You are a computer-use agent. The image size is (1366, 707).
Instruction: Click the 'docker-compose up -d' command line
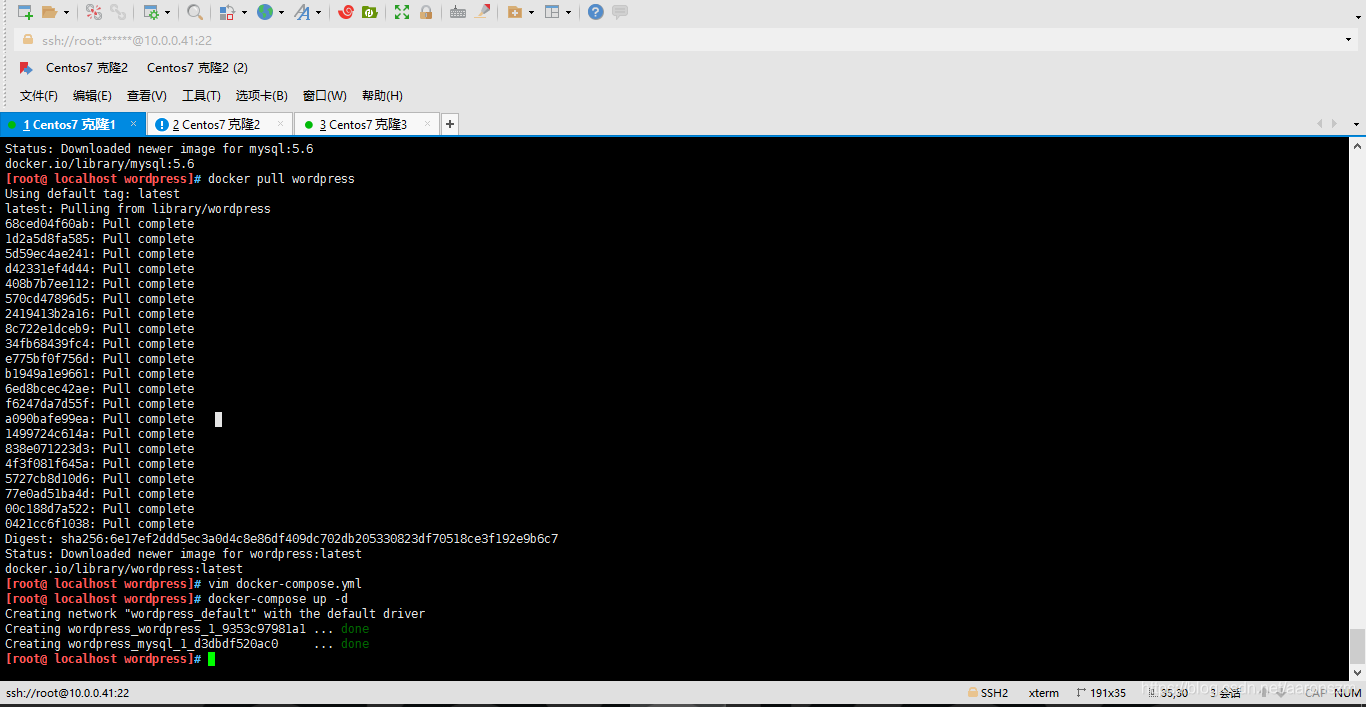pos(278,599)
